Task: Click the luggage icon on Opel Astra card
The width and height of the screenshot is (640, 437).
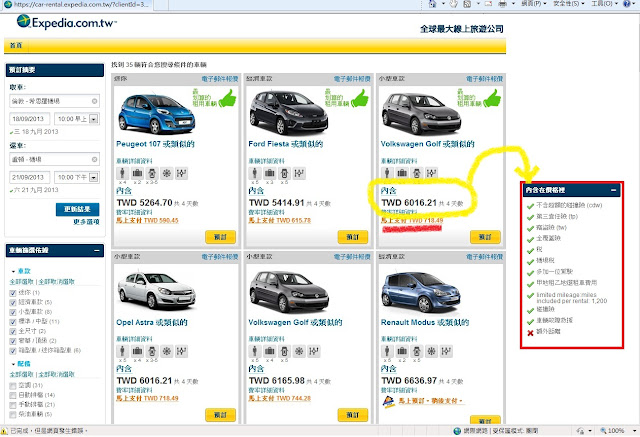Action: [x=137, y=351]
